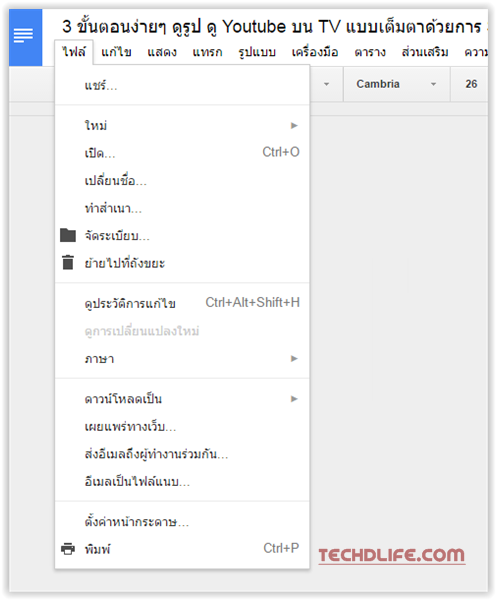
Task: Click the printer icon beside พิมพ์
Action: coord(68,549)
